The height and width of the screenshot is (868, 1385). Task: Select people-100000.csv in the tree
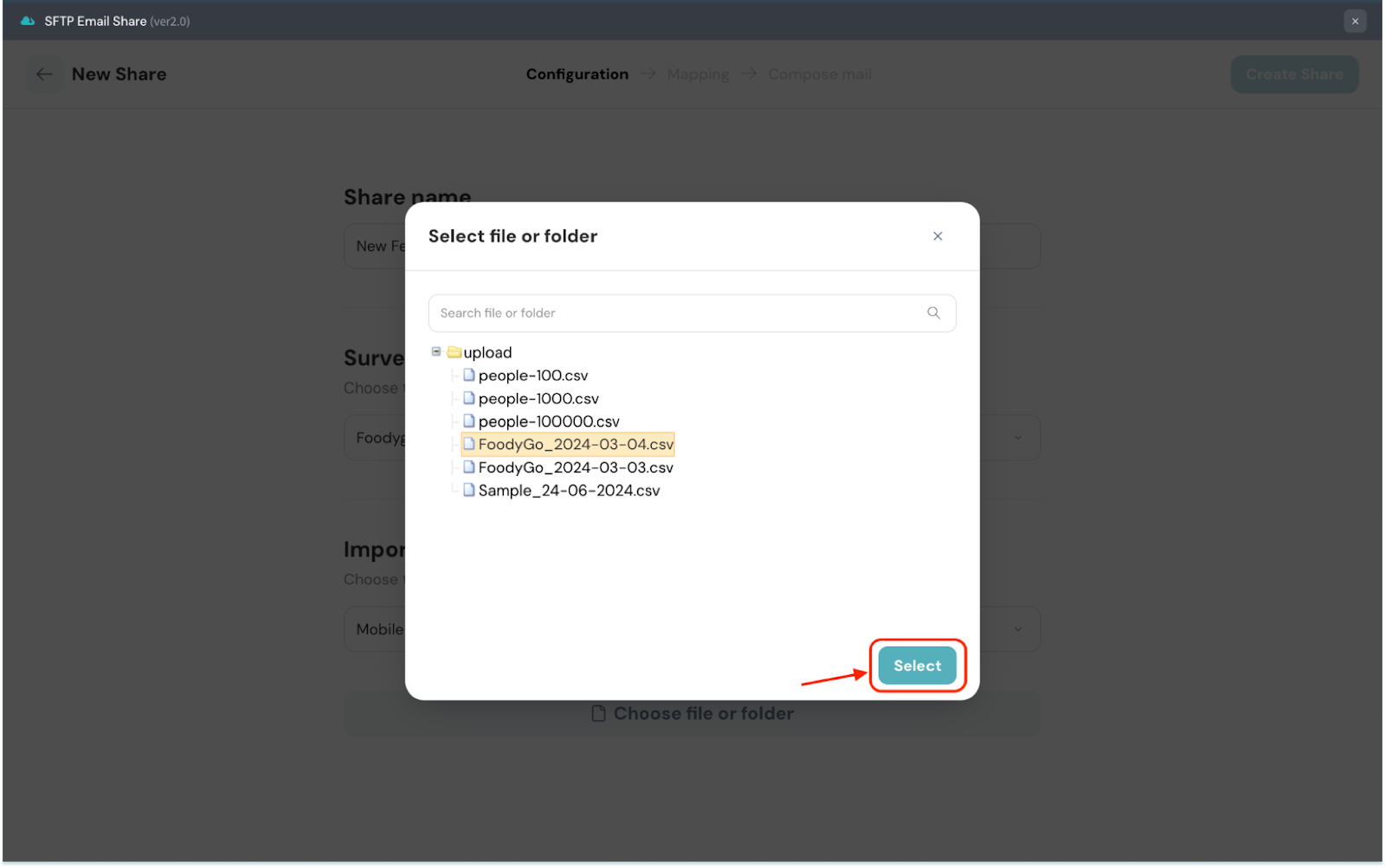[548, 421]
